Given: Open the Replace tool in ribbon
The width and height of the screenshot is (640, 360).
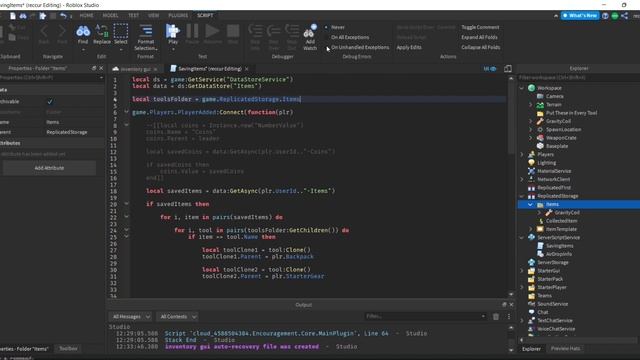Looking at the screenshot, I should pyautogui.click(x=102, y=34).
